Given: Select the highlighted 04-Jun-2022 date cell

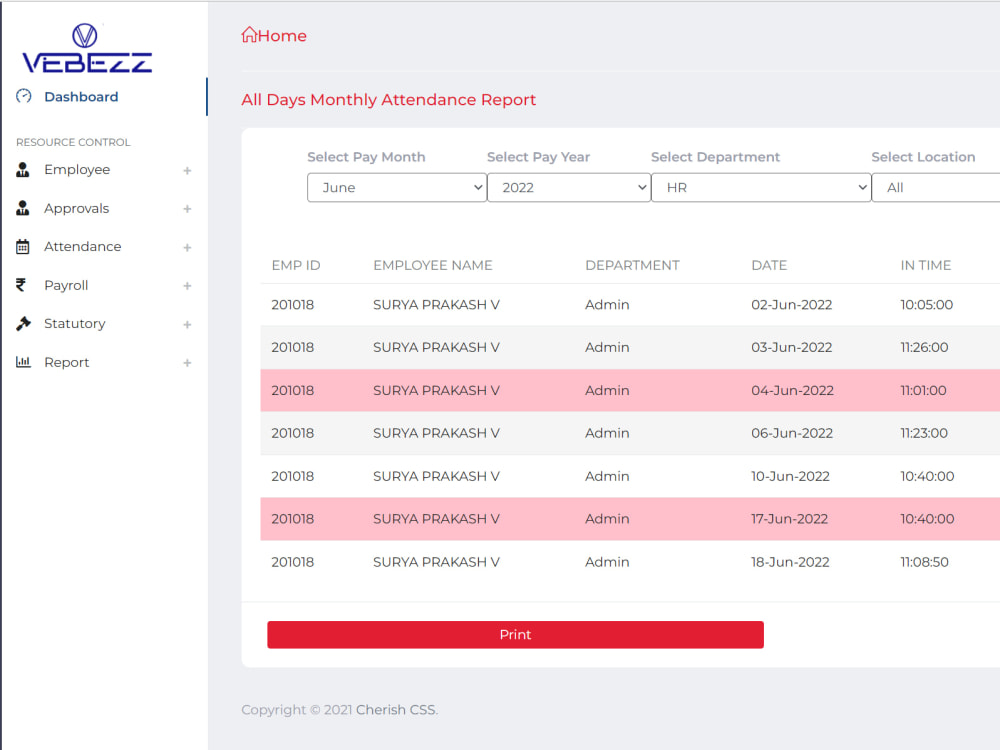Looking at the screenshot, I should [792, 390].
